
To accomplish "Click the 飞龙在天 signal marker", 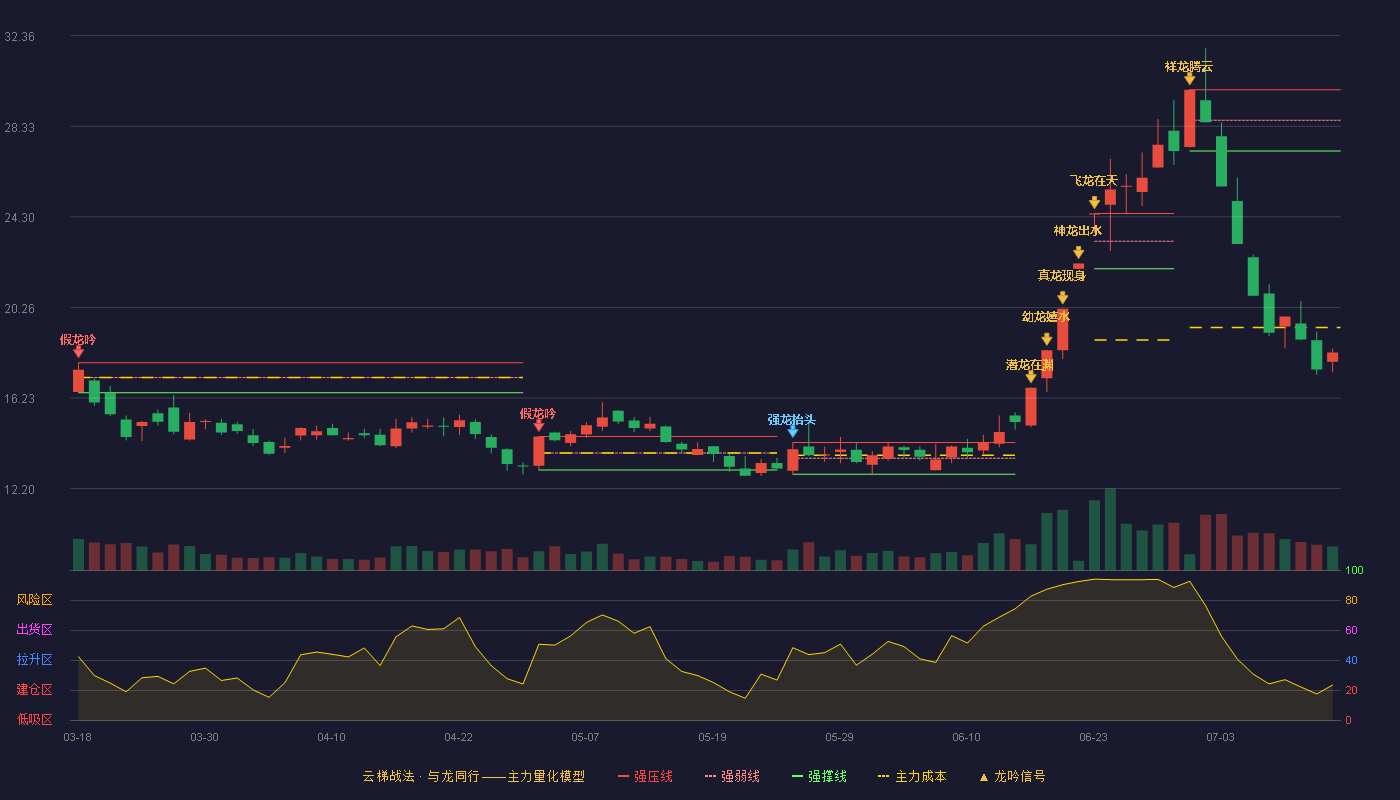I will coord(1094,203).
